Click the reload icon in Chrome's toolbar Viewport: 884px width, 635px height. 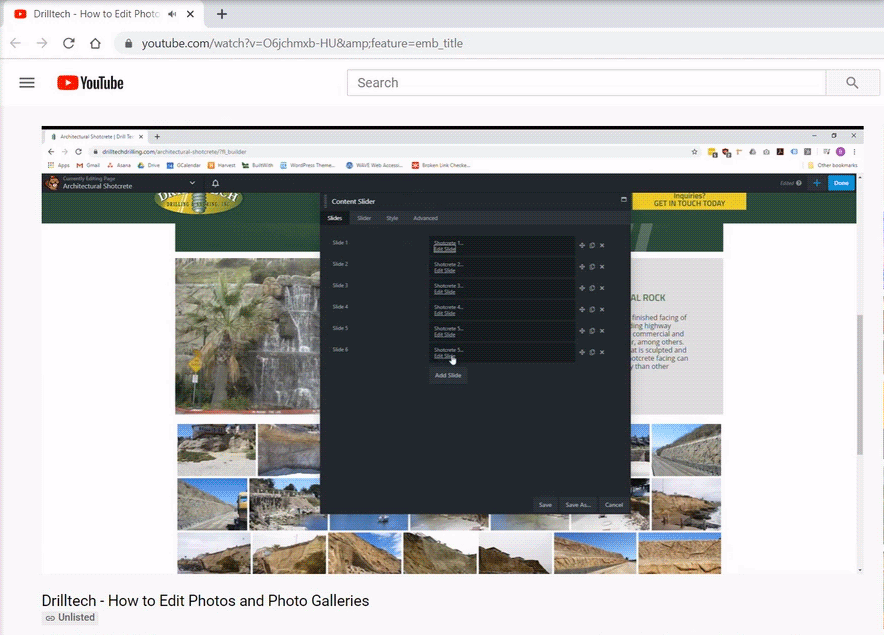coord(68,43)
